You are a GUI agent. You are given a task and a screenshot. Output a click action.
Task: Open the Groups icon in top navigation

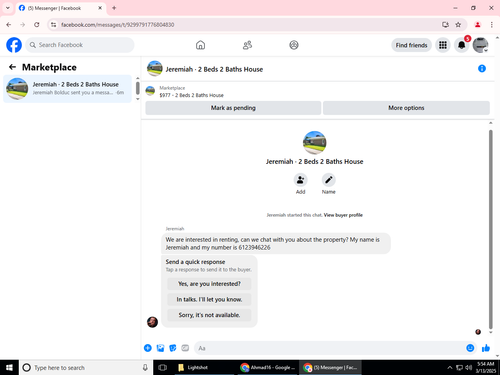coord(294,45)
